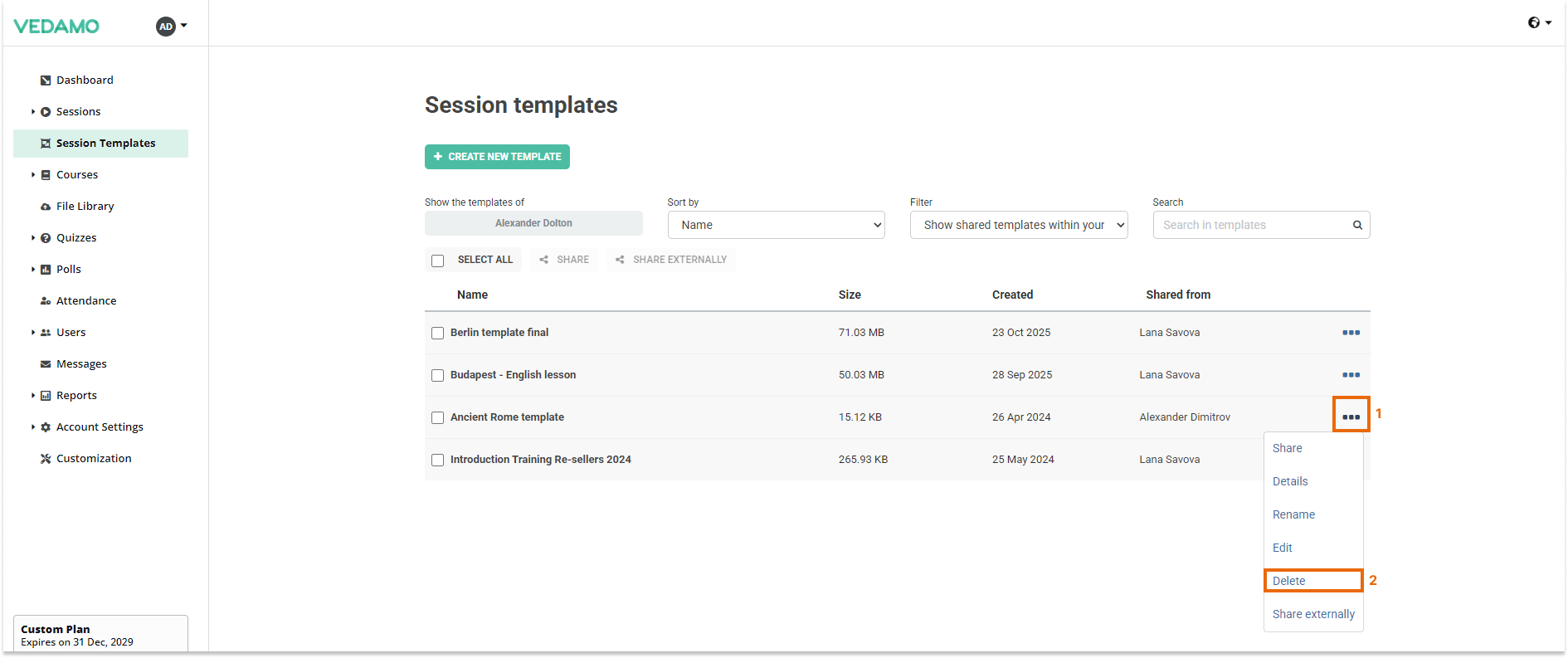Expand the Quizzes sidebar arrow

tap(33, 238)
